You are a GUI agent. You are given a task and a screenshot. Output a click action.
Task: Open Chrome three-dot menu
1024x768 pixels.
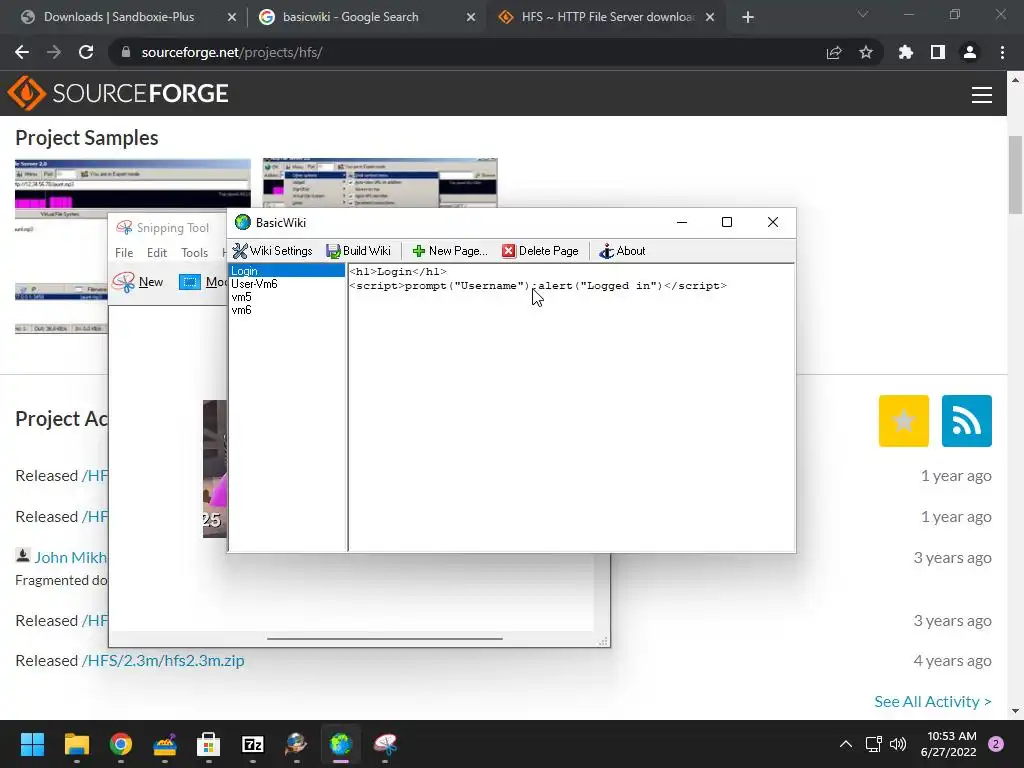(x=1002, y=52)
